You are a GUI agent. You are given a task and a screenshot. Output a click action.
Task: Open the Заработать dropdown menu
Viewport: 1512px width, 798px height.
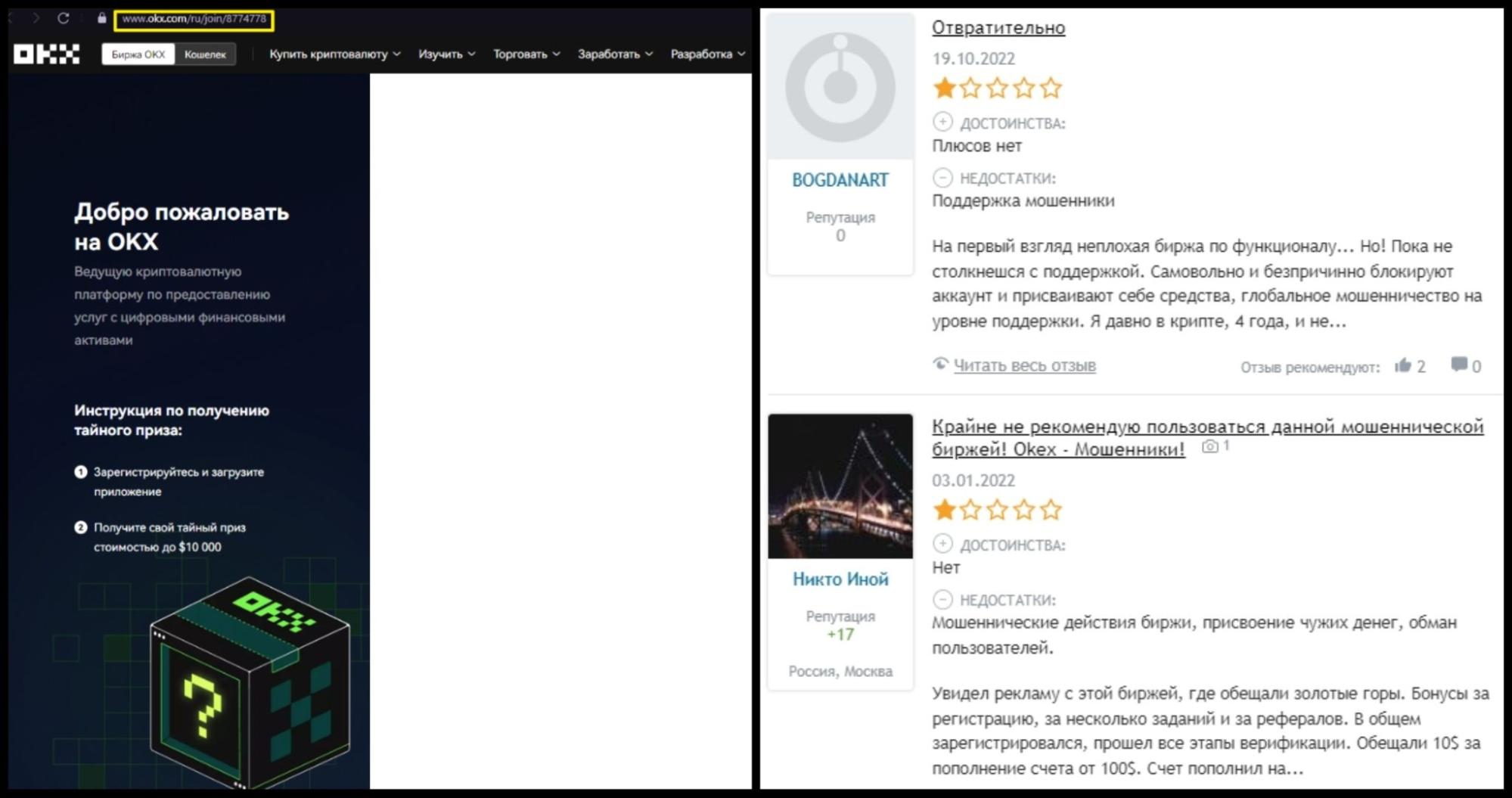[x=615, y=54]
